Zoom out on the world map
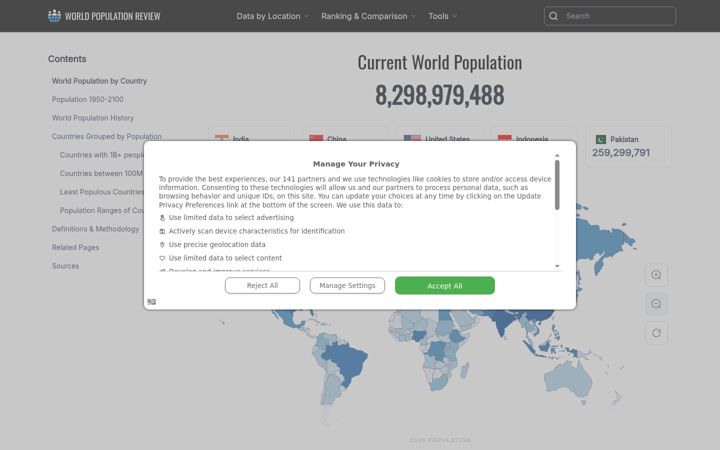The width and height of the screenshot is (720, 450). [x=656, y=304]
